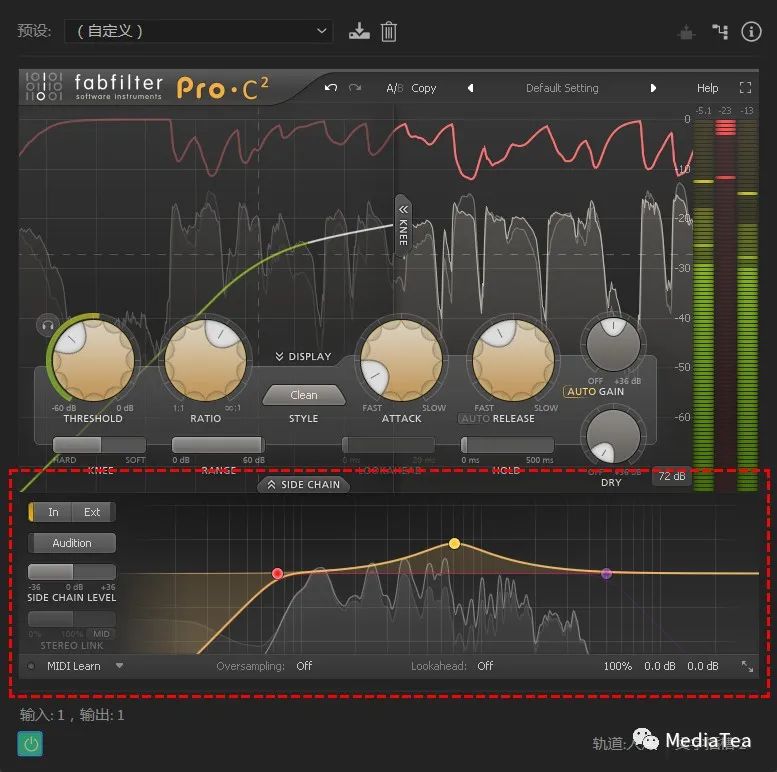Click the MIDI Learn indicator dot

tap(31, 666)
